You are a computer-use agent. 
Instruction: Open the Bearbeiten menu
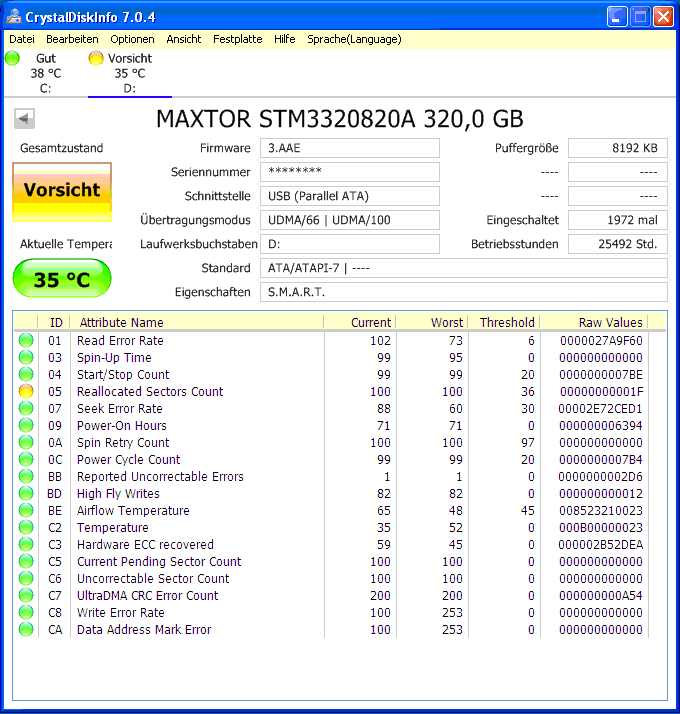coord(72,39)
